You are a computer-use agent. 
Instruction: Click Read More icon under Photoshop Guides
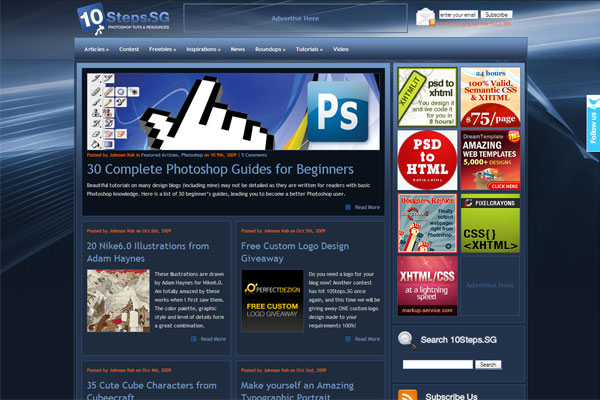pyautogui.click(x=348, y=207)
